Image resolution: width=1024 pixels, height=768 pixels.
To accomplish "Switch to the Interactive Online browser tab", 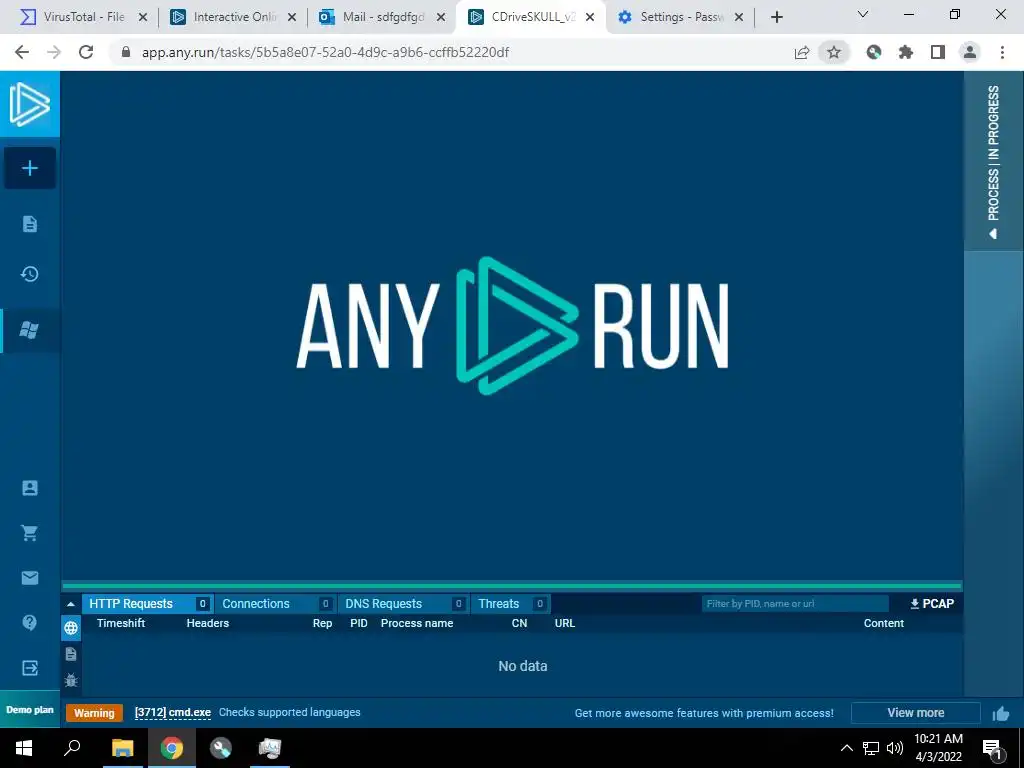I will [x=232, y=17].
